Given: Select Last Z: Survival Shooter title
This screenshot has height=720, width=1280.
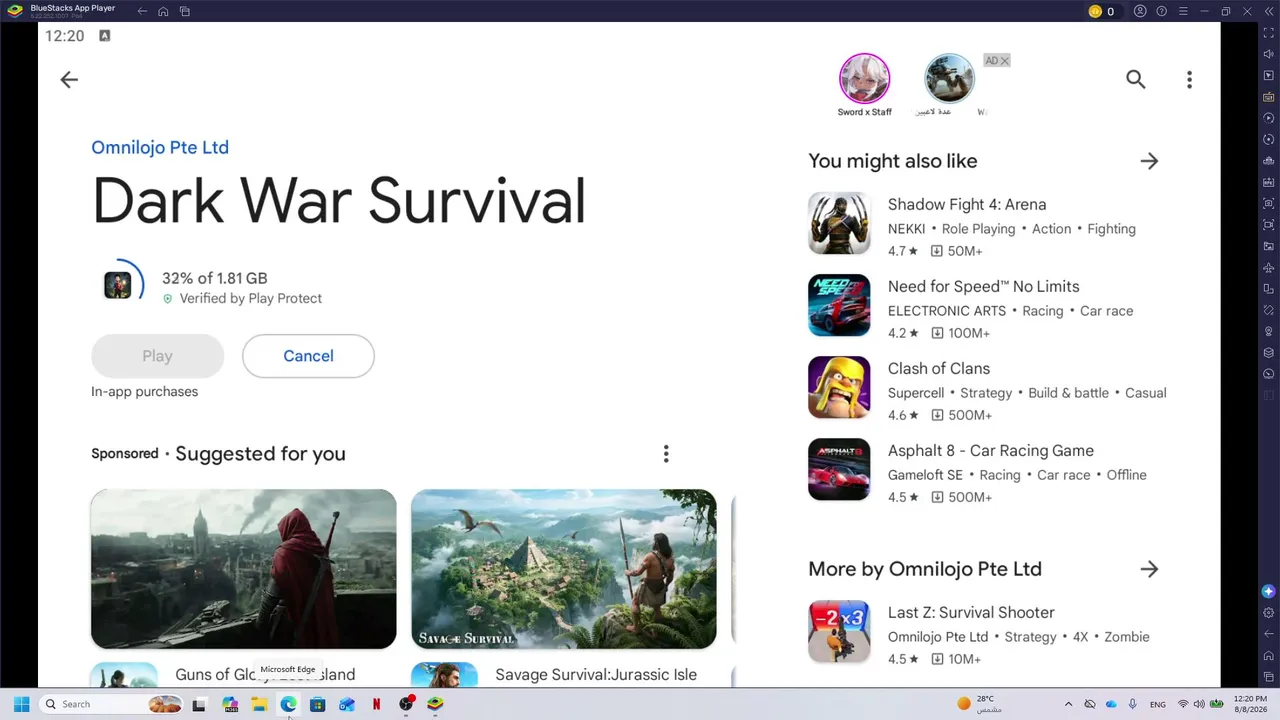Looking at the screenshot, I should [x=971, y=613].
